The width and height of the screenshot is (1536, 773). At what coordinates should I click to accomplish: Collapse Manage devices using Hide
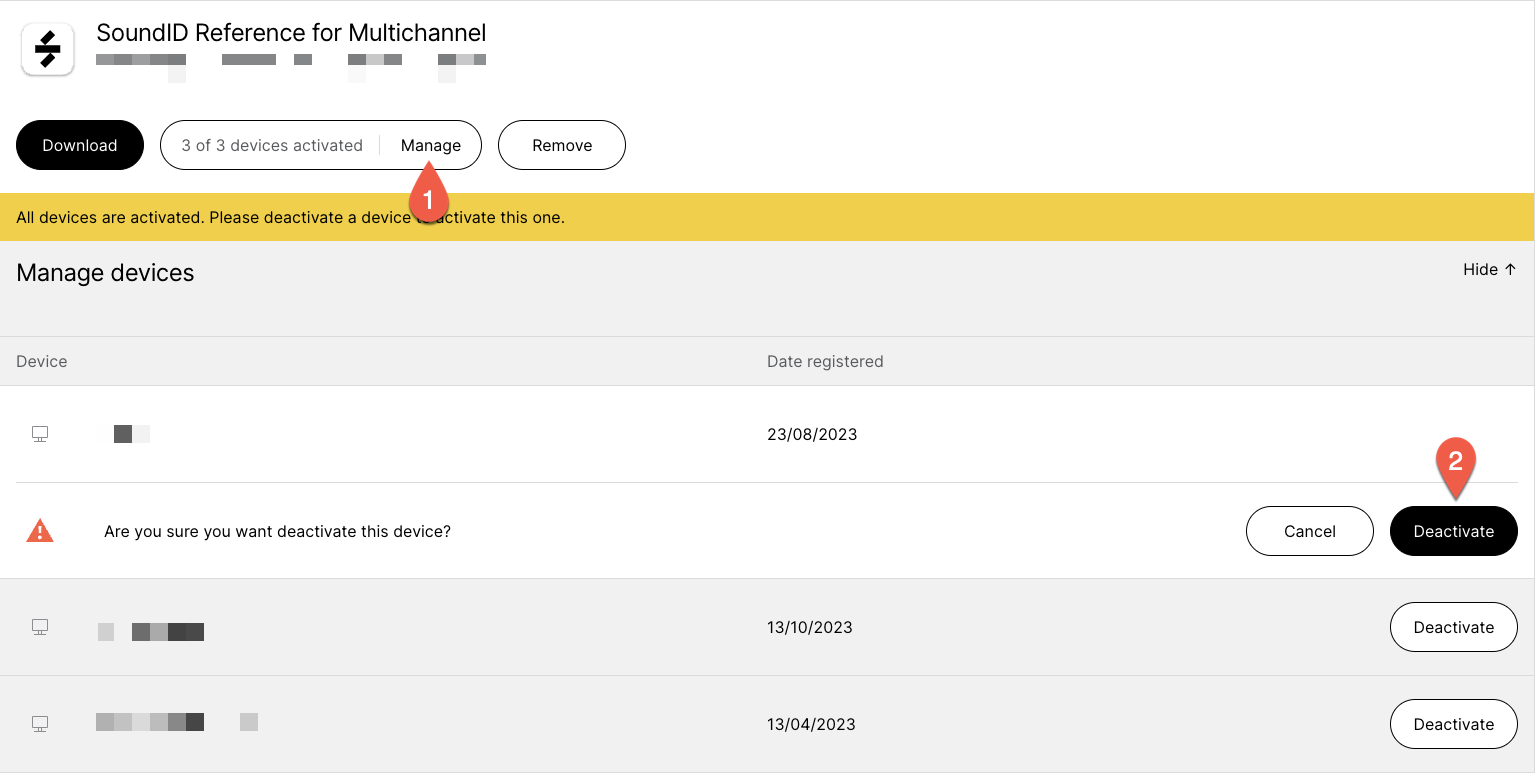click(x=1490, y=269)
